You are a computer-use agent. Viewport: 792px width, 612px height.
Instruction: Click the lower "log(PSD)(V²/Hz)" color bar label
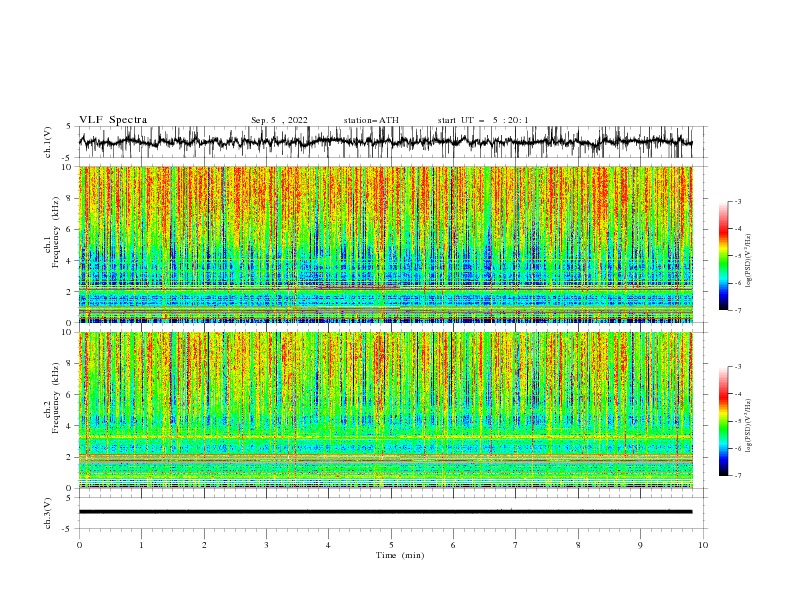(x=748, y=426)
